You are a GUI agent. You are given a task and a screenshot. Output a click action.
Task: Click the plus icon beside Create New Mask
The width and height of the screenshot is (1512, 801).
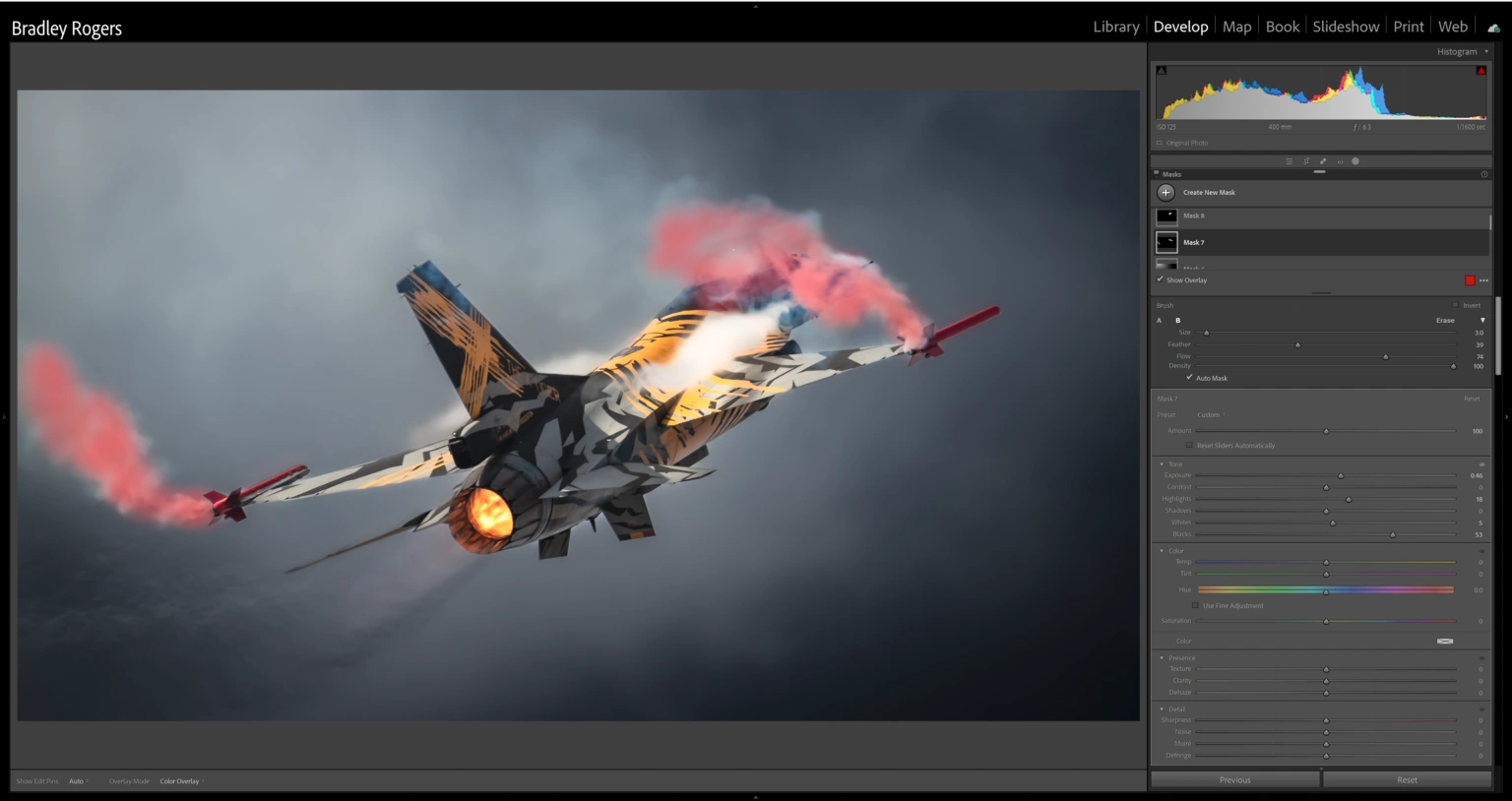1166,193
